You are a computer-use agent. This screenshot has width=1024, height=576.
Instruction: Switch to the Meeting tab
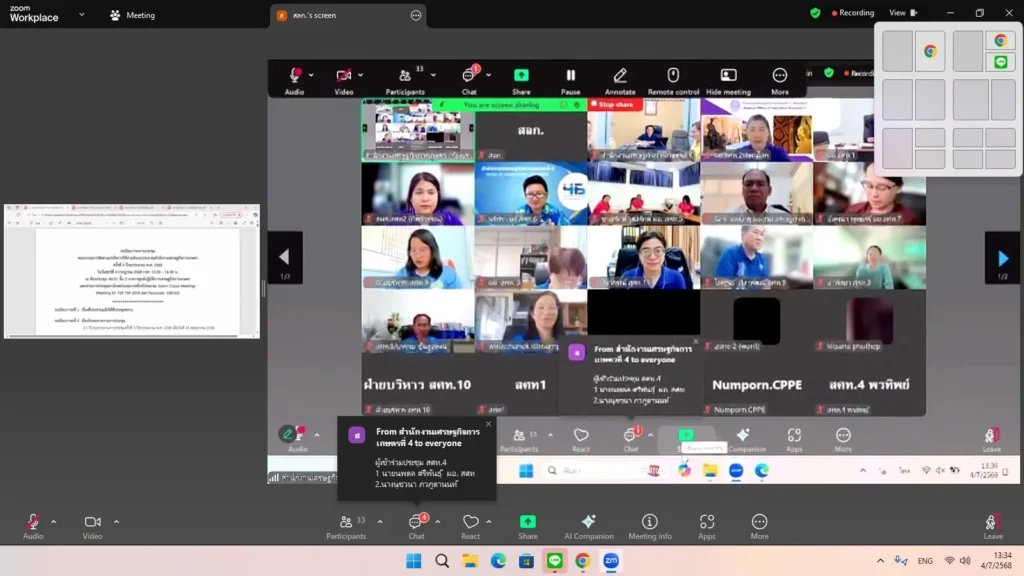click(133, 15)
